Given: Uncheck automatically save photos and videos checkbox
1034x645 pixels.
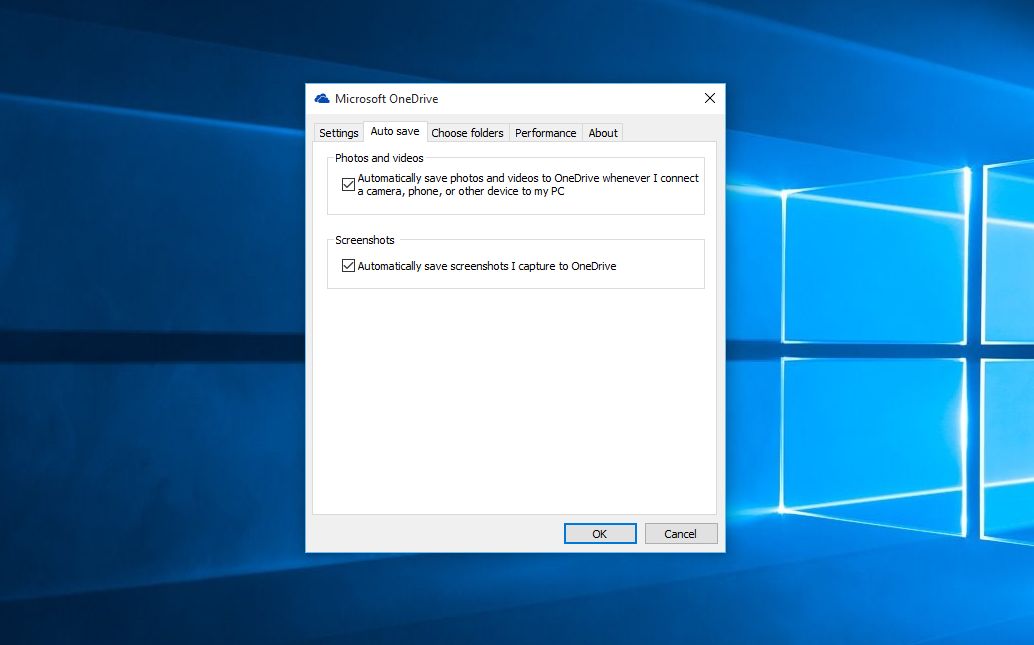Looking at the screenshot, I should click(348, 185).
